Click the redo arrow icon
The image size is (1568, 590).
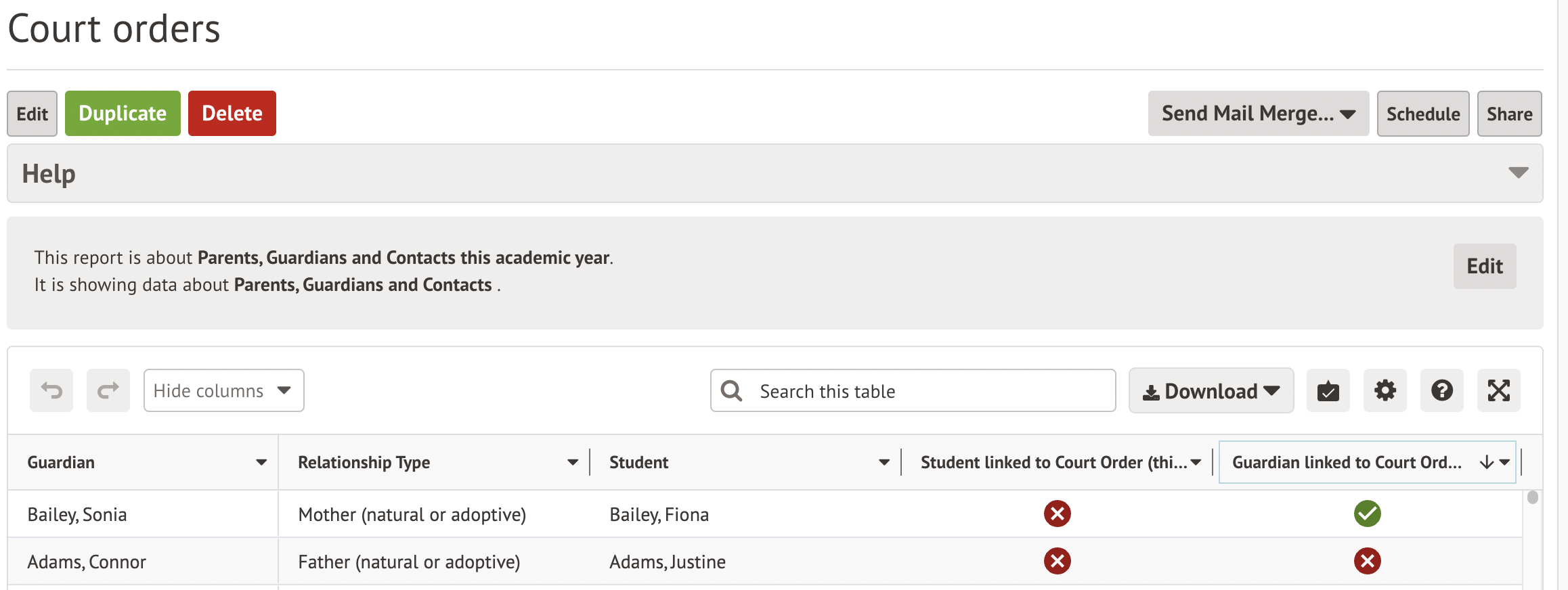108,390
